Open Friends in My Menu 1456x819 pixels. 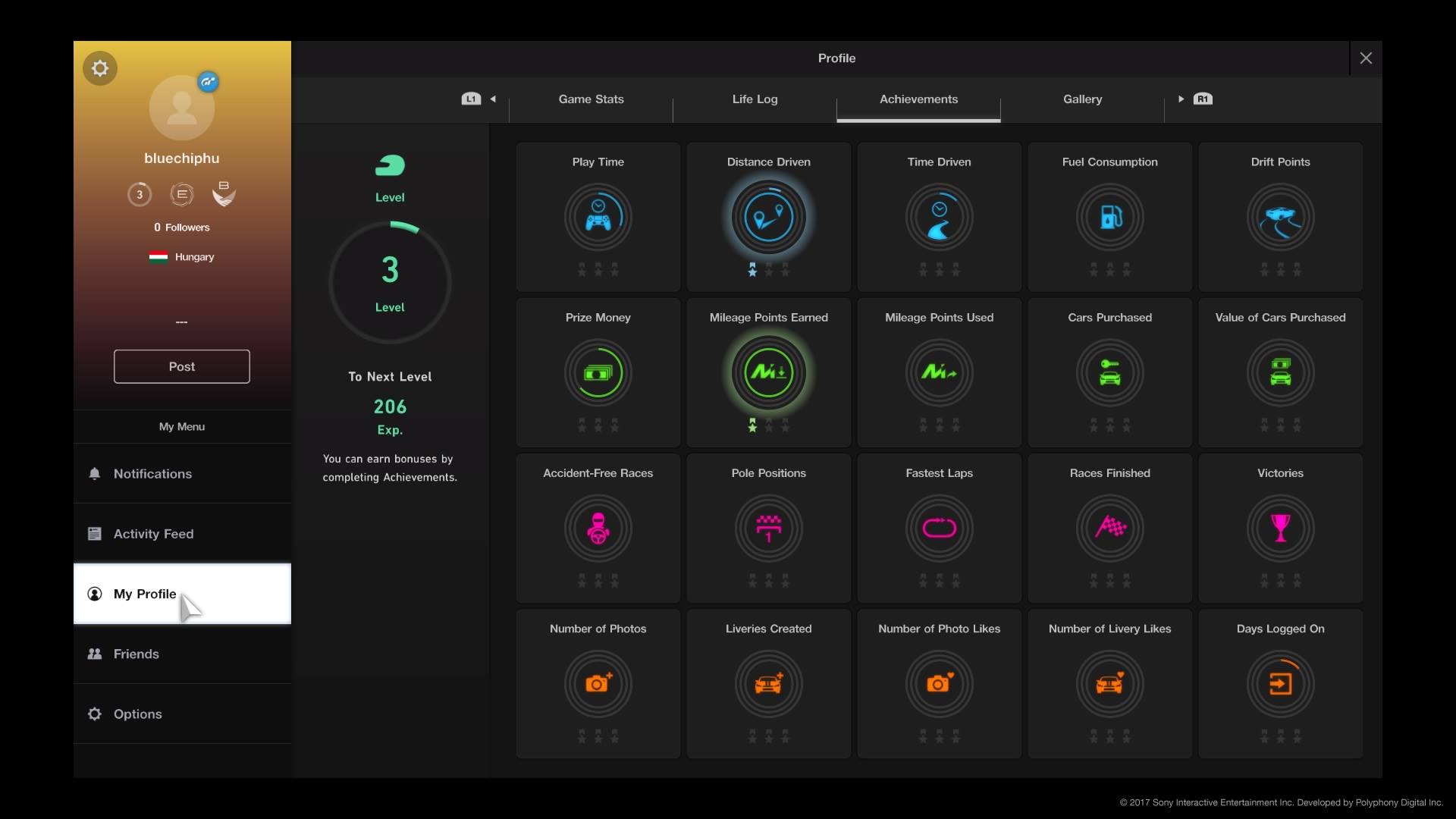click(182, 654)
